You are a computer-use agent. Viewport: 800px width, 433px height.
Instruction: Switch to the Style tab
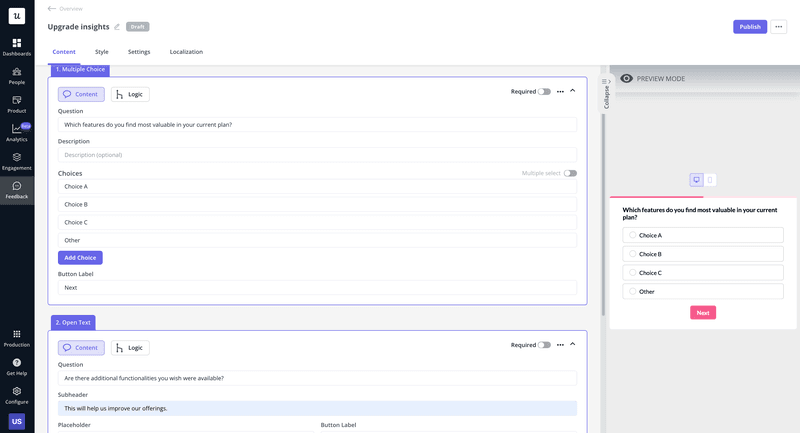[x=102, y=52]
